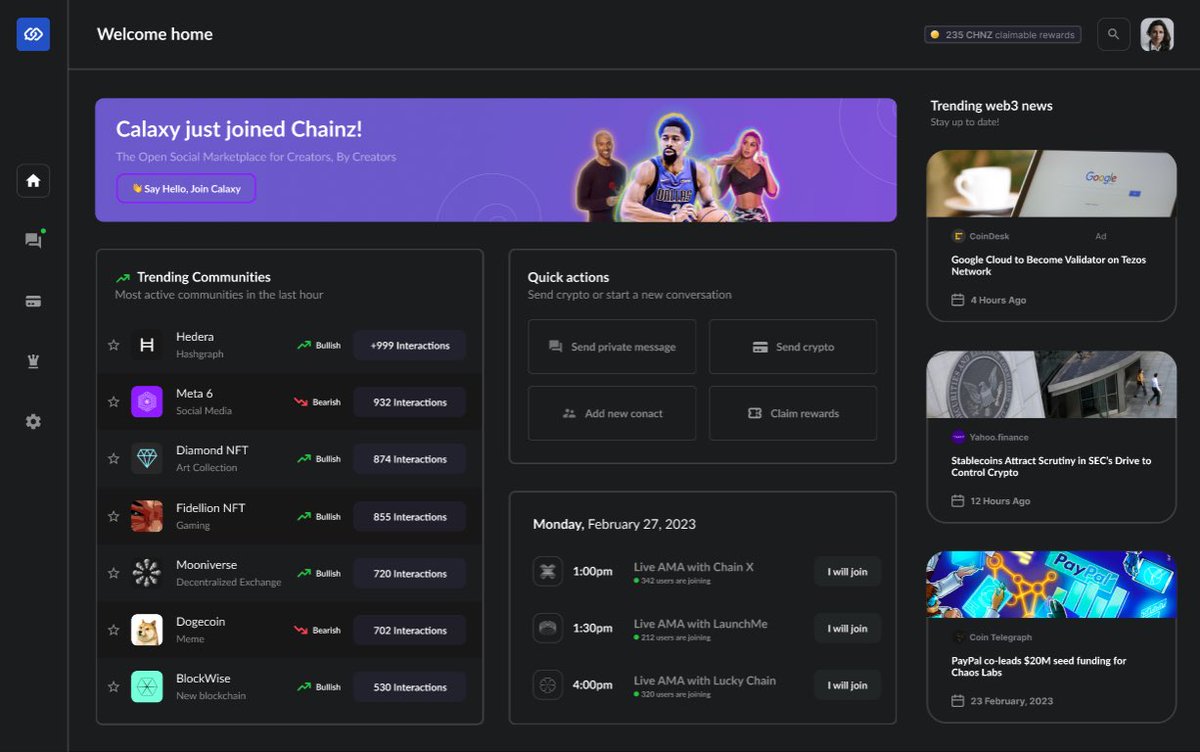Click the Send crypto quick action icon

click(761, 346)
